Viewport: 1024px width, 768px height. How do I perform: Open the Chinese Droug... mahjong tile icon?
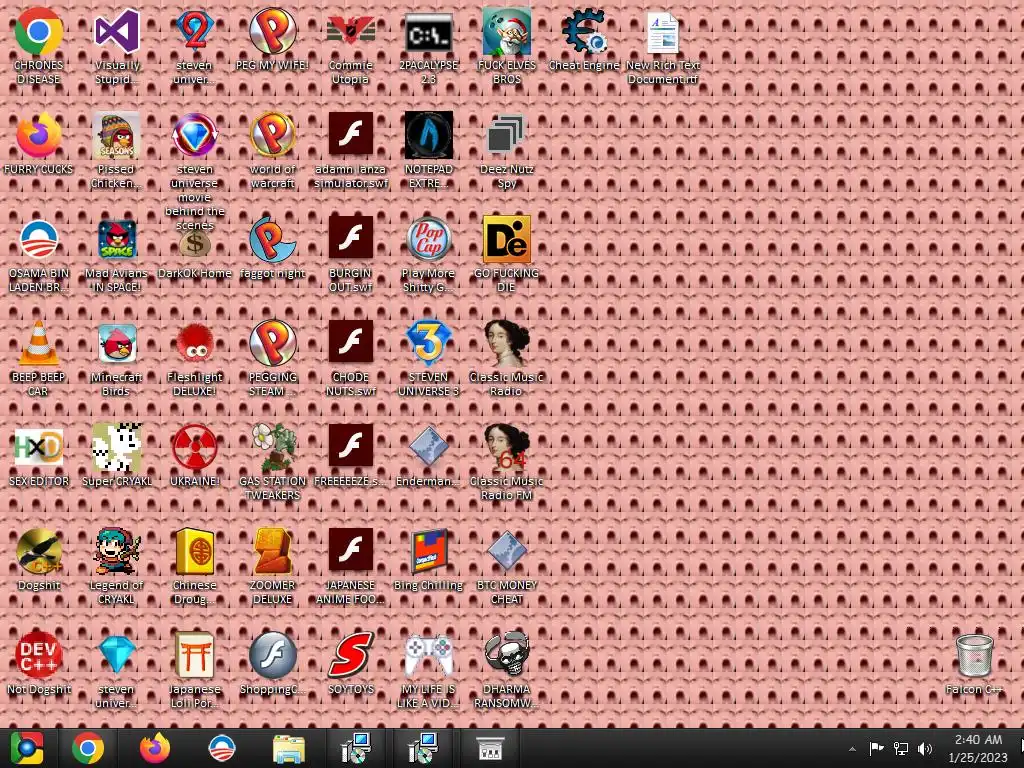(x=195, y=566)
